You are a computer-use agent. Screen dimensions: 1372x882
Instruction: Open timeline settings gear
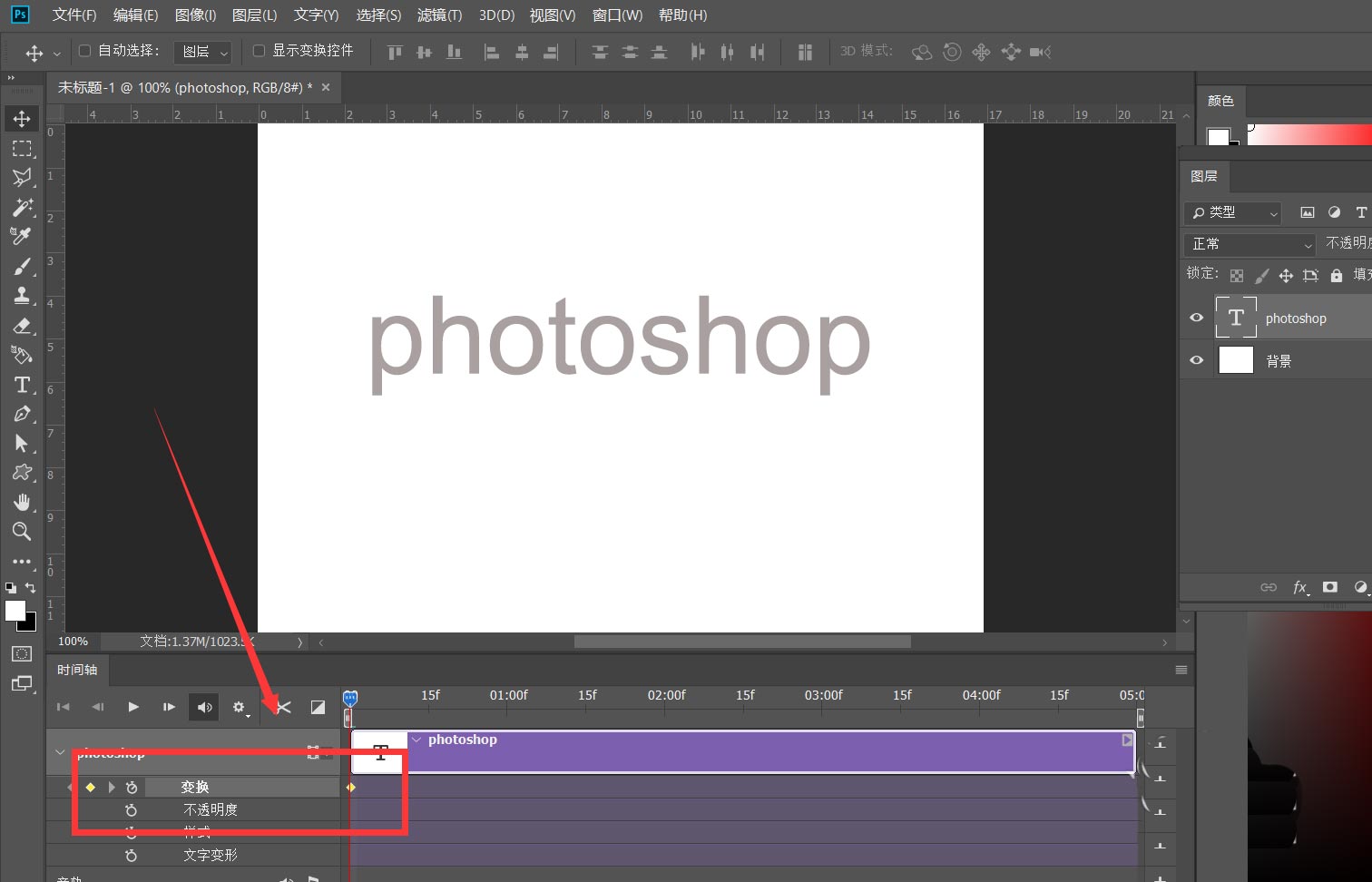[x=239, y=707]
